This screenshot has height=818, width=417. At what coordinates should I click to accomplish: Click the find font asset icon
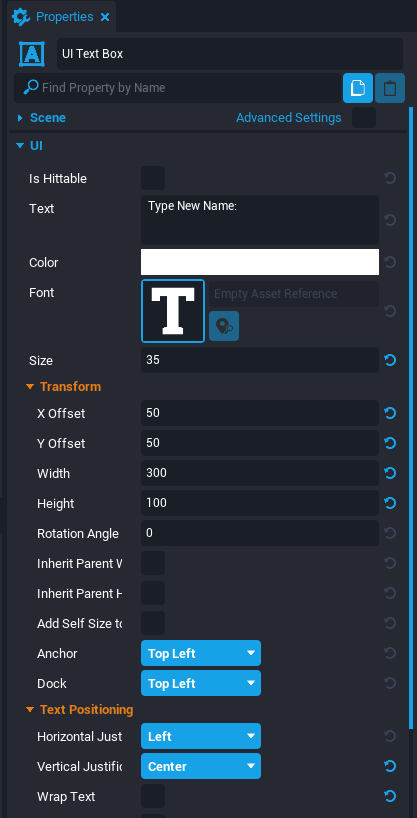[x=224, y=326]
